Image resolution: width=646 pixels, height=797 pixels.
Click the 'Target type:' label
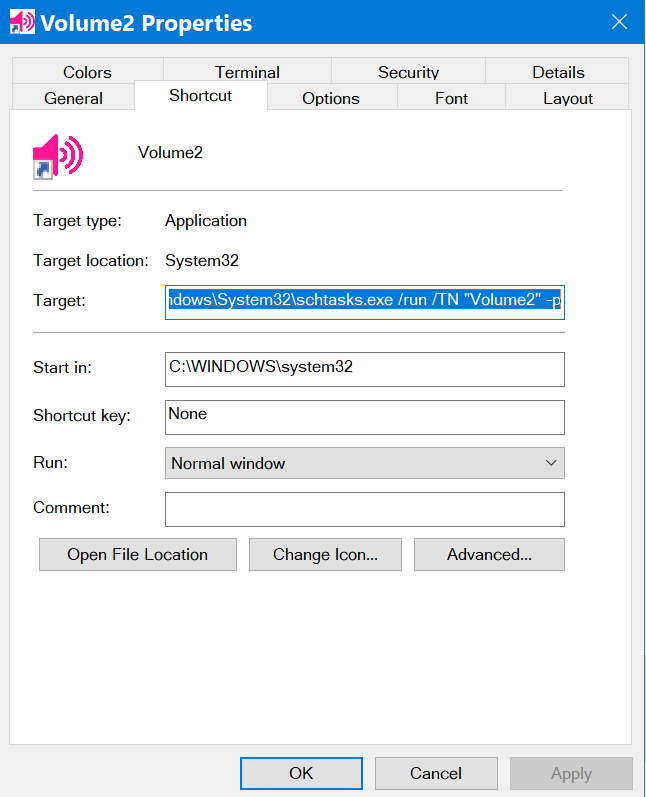click(77, 221)
